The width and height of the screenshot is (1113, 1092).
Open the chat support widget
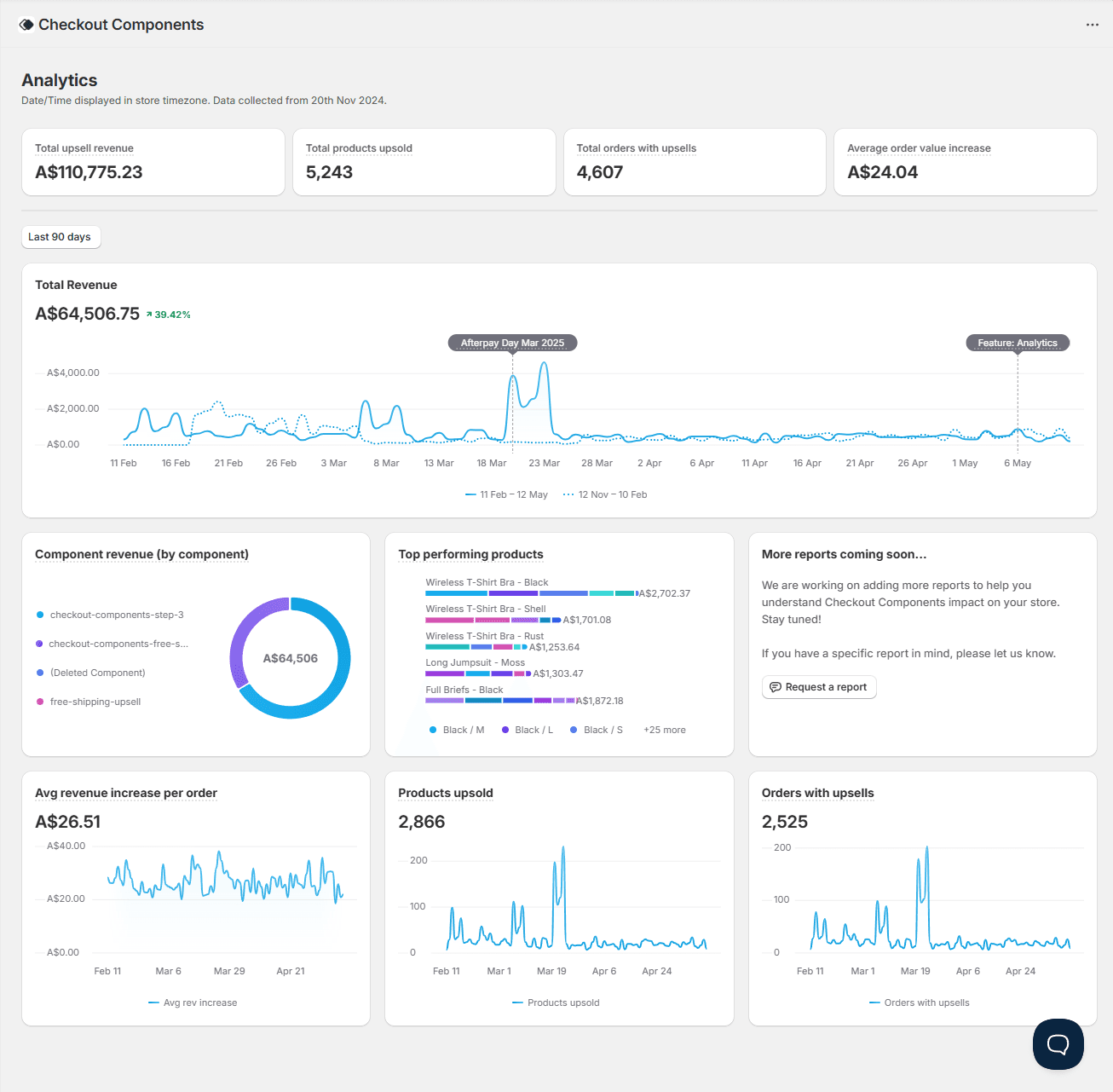point(1058,1043)
